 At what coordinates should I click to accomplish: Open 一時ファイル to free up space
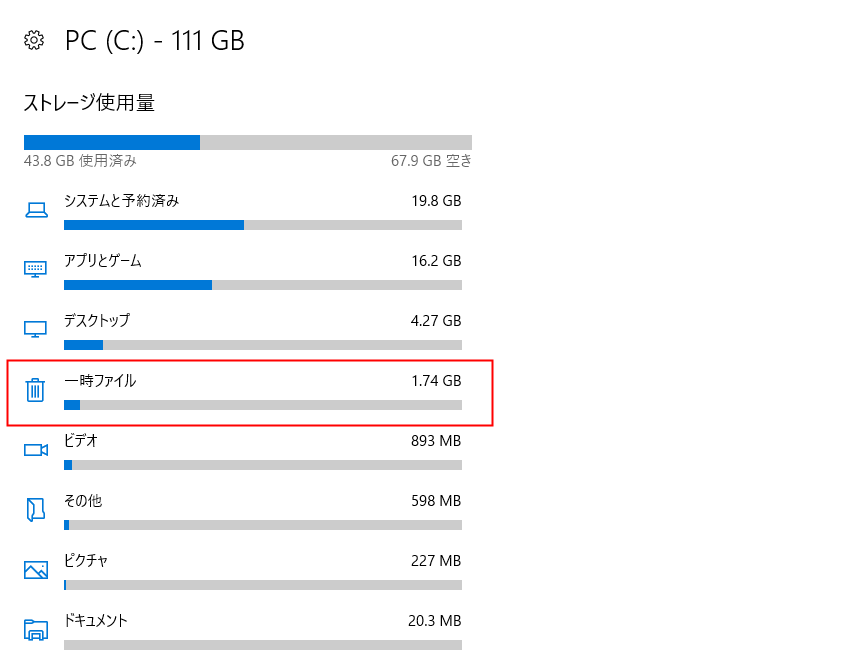tap(100, 381)
